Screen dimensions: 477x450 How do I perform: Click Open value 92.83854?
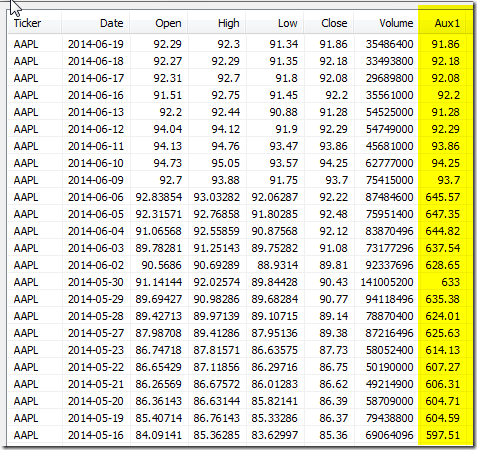159,197
